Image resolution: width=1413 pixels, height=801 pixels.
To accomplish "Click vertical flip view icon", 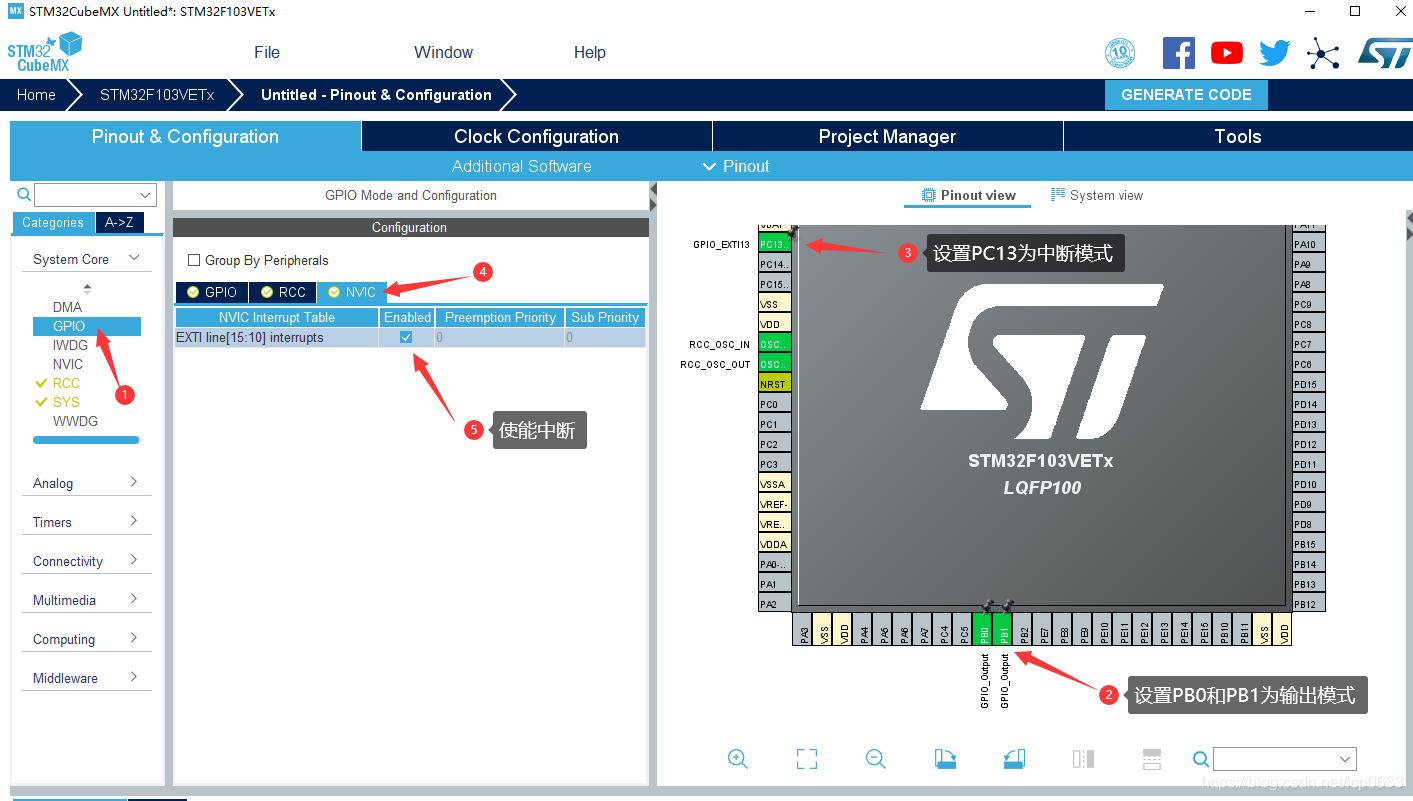I will coord(1083,759).
